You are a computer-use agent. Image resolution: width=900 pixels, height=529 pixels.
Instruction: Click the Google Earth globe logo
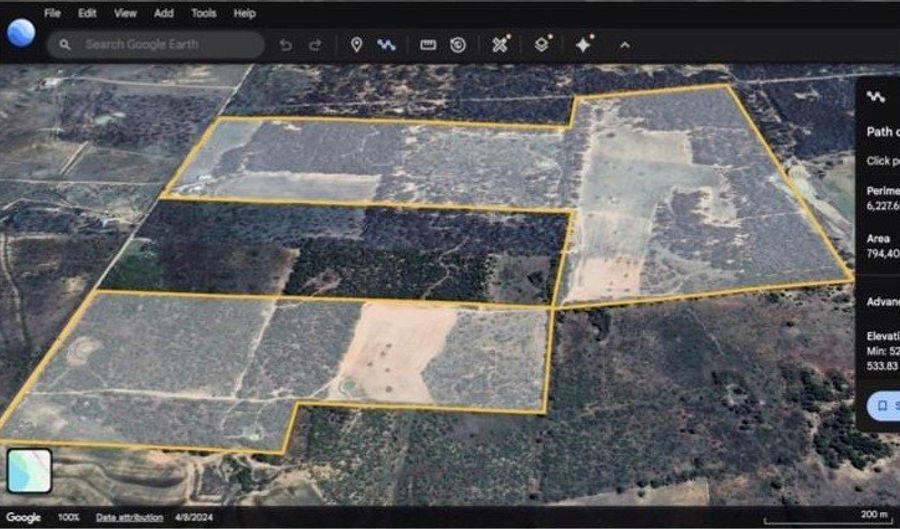click(x=21, y=33)
